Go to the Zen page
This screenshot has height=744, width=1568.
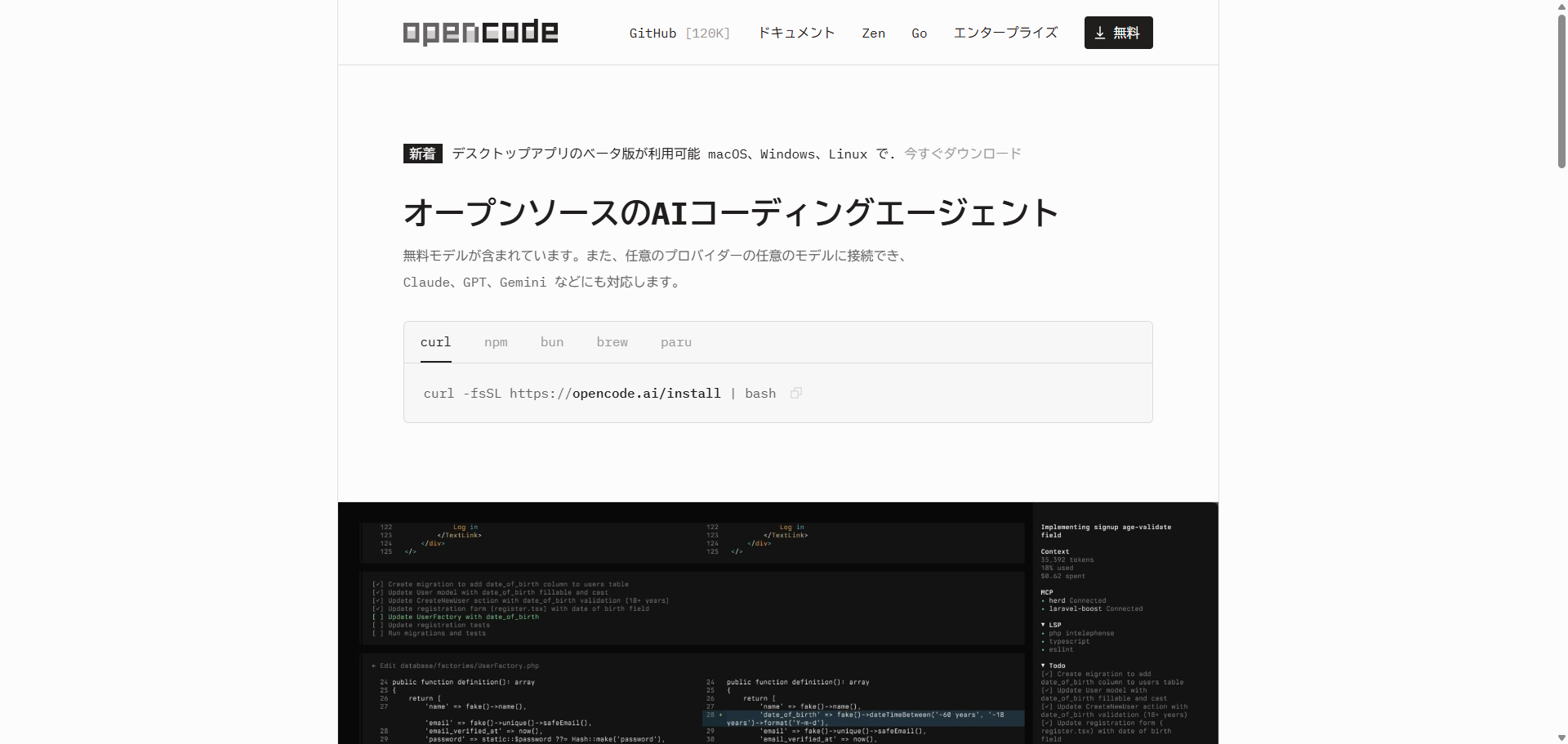[x=873, y=33]
